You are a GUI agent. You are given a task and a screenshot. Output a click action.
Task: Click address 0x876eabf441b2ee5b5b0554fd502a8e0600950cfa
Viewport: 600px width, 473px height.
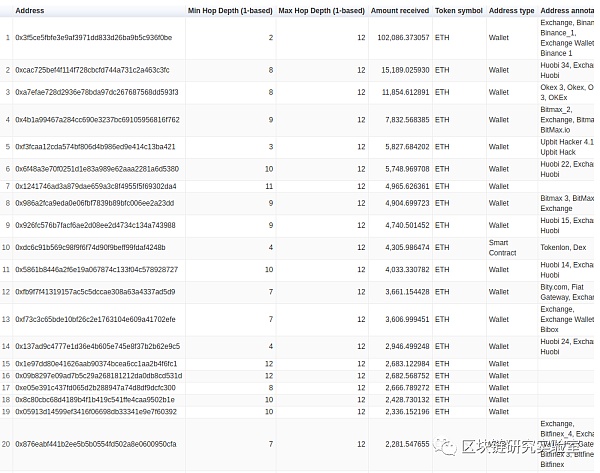point(96,444)
